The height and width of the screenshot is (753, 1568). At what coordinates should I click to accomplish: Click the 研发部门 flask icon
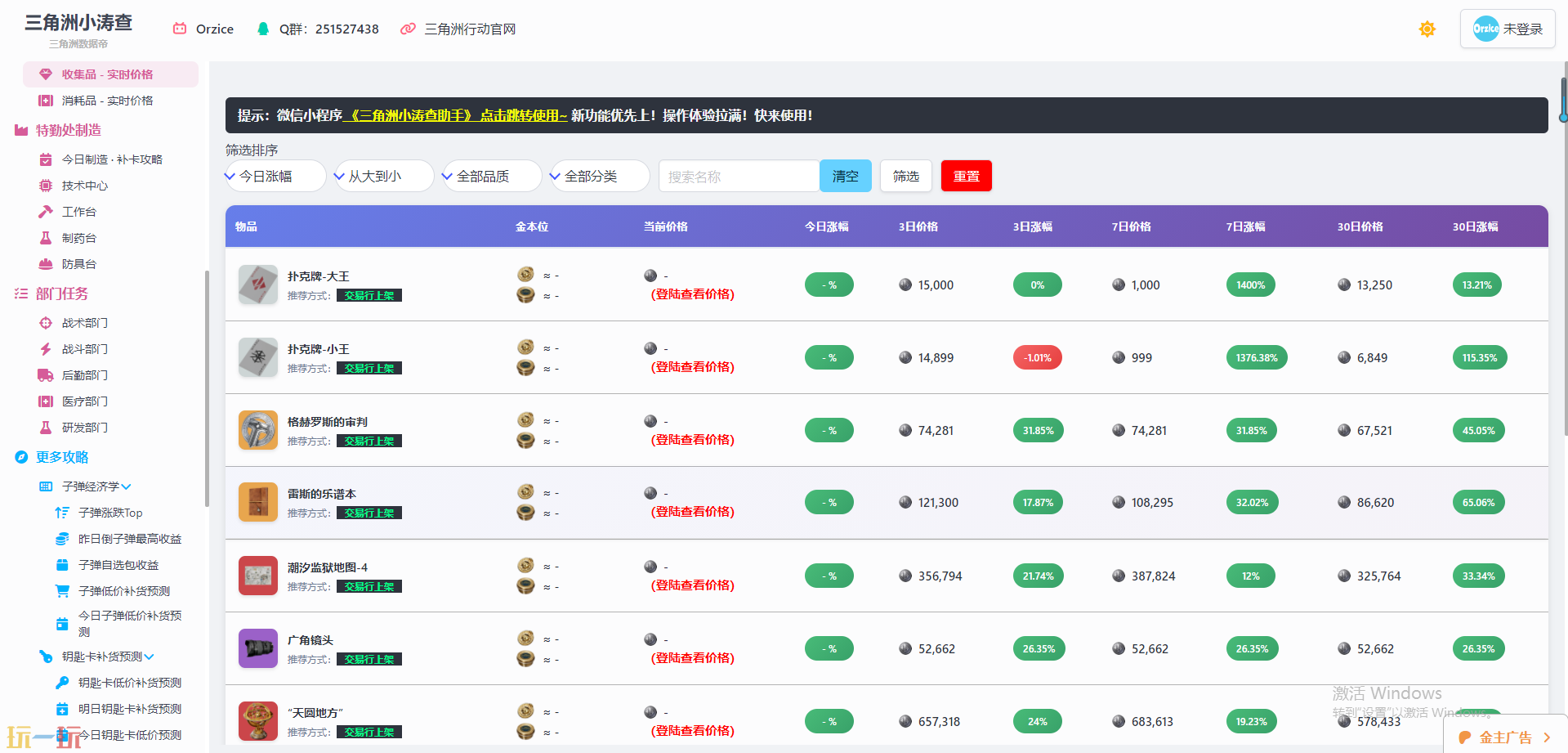(46, 428)
